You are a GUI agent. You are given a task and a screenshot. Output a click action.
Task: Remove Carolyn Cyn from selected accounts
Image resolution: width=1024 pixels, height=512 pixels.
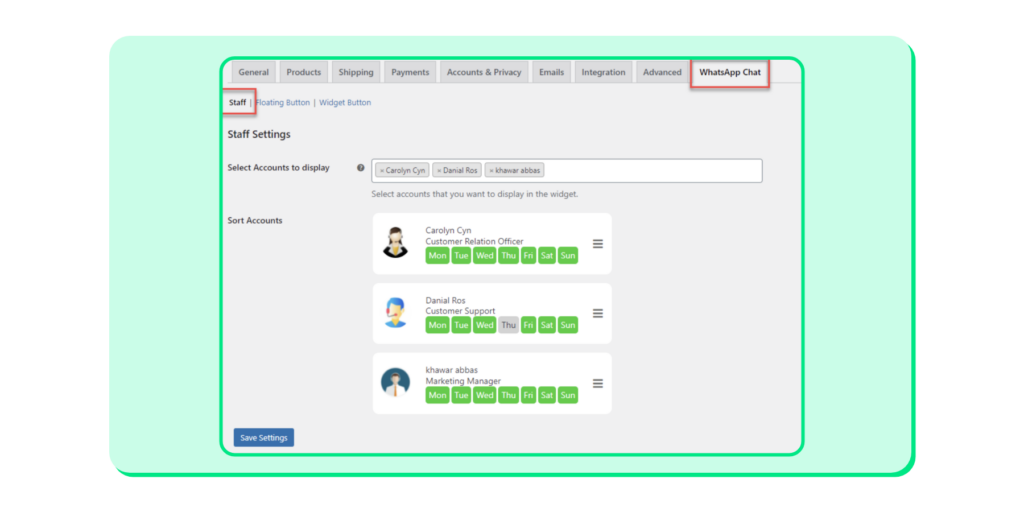[382, 171]
